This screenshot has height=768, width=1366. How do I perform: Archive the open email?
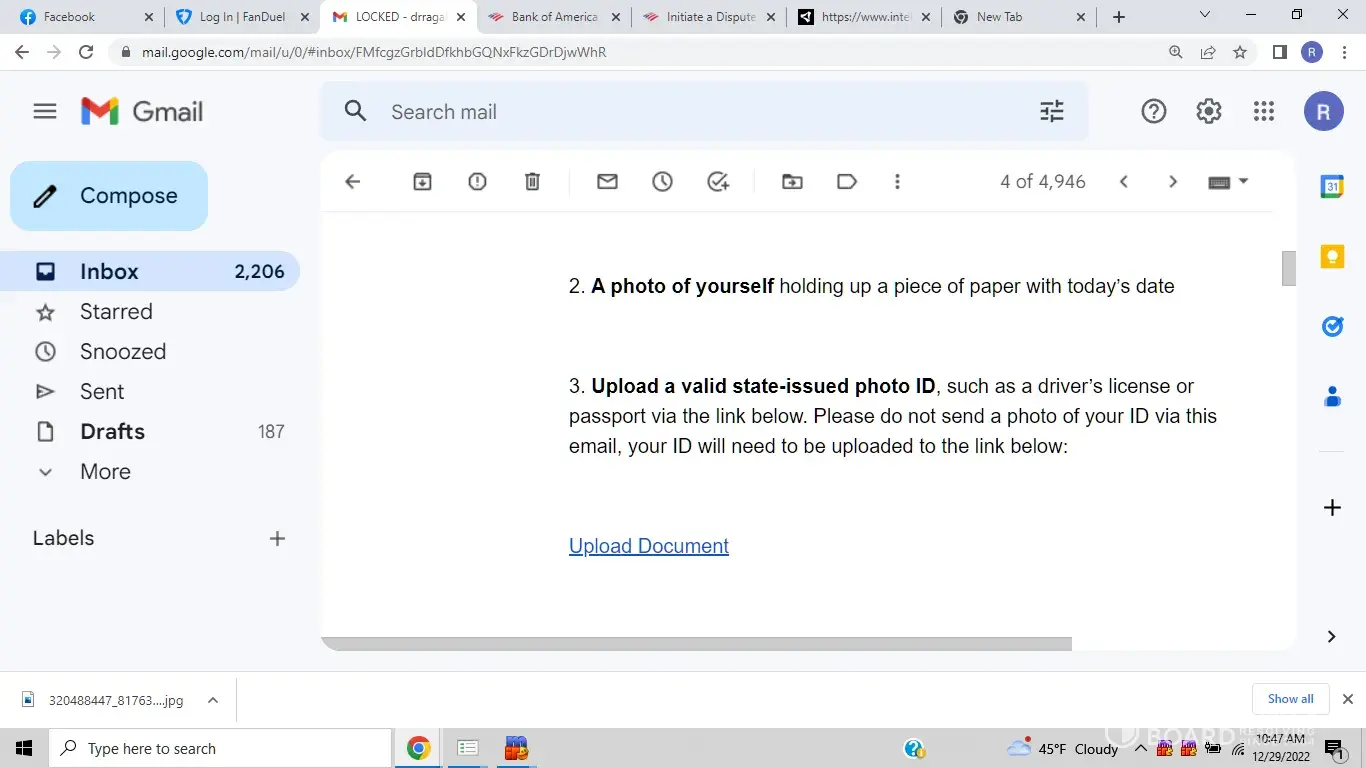[422, 181]
